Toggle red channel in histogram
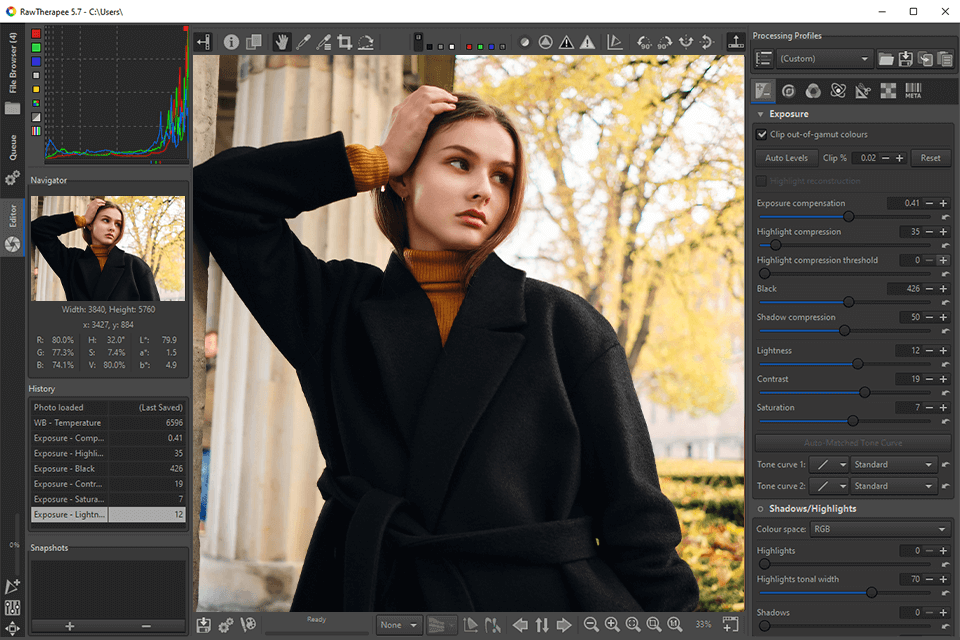960x640 pixels. point(37,33)
